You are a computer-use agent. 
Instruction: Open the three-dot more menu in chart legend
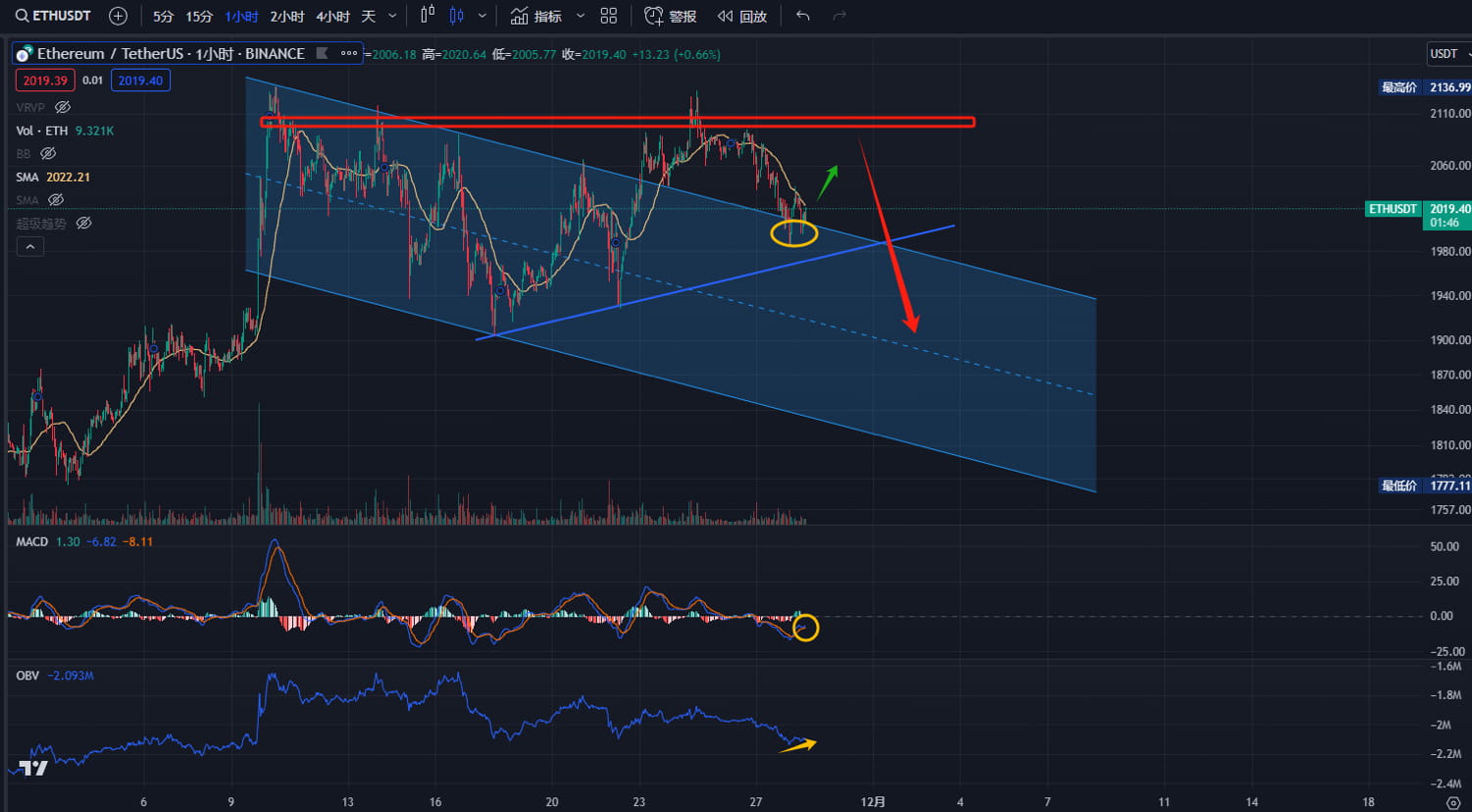[349, 53]
